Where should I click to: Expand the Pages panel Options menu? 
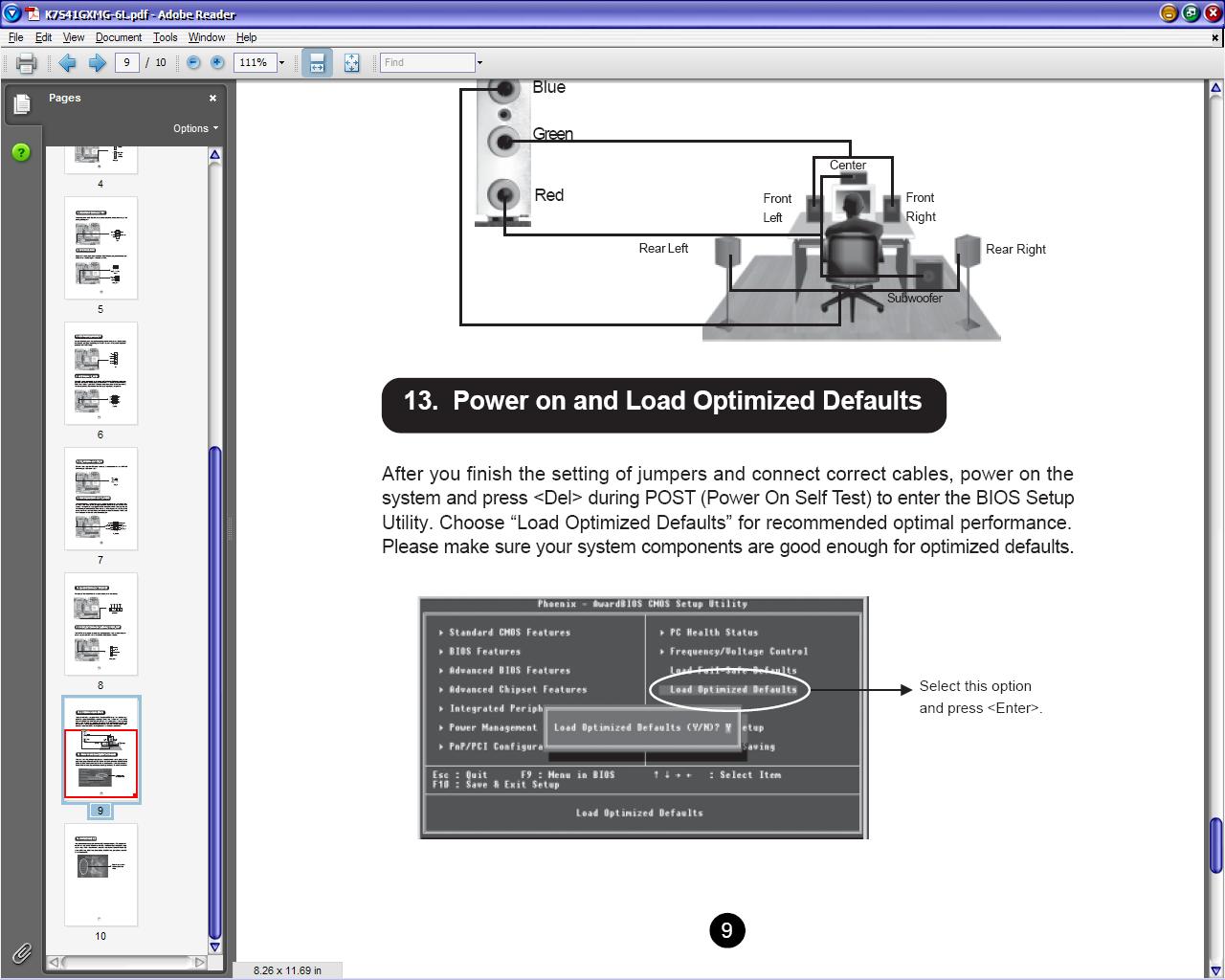(x=195, y=128)
